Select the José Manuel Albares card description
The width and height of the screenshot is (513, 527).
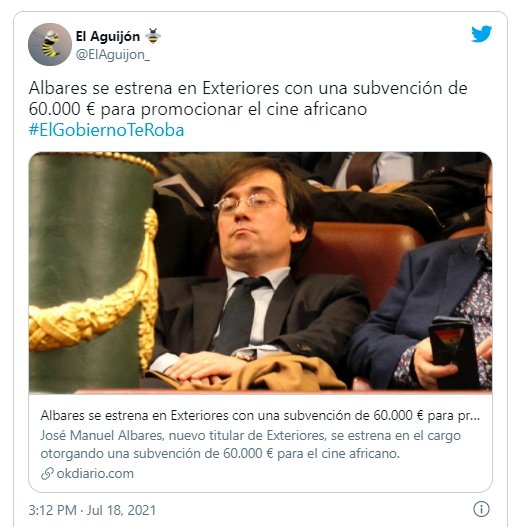coord(250,444)
